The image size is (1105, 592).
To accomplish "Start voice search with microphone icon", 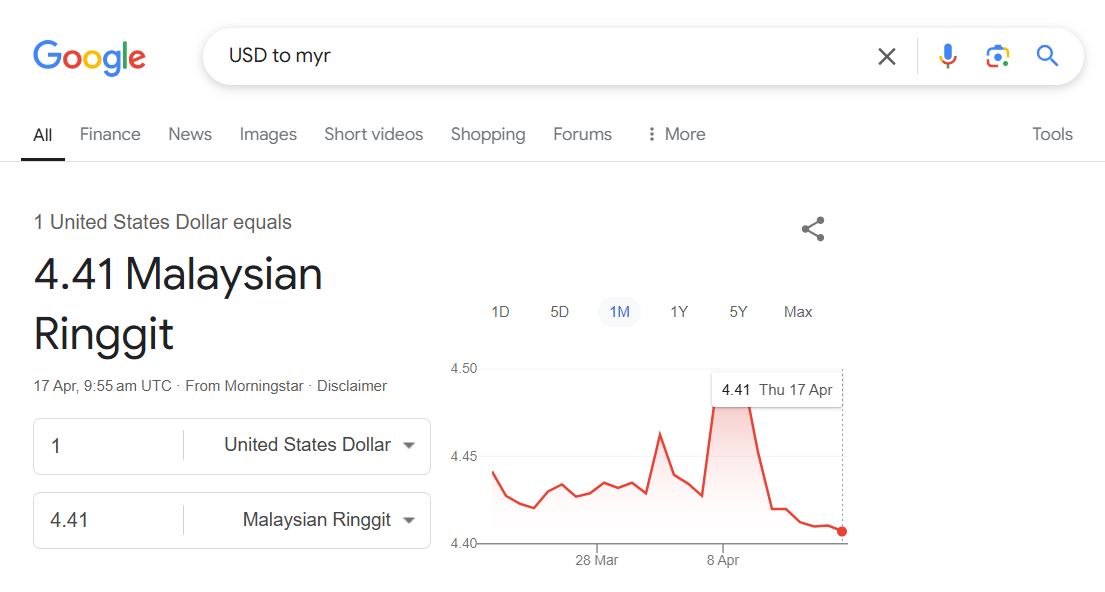I will (948, 57).
